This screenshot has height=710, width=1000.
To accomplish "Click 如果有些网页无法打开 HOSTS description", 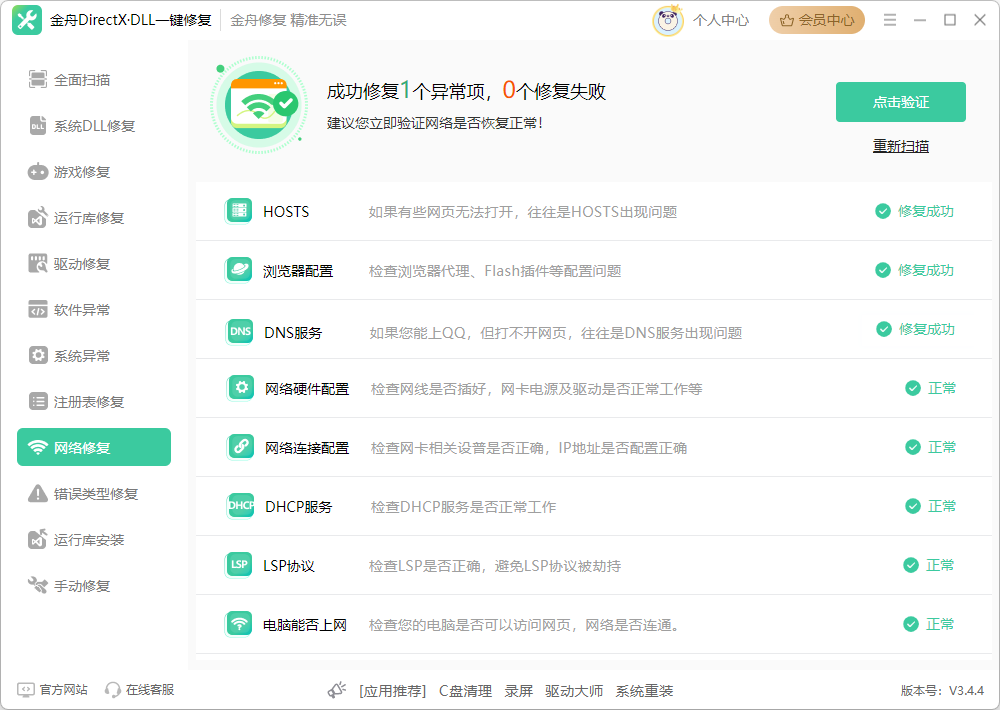I will tap(522, 212).
